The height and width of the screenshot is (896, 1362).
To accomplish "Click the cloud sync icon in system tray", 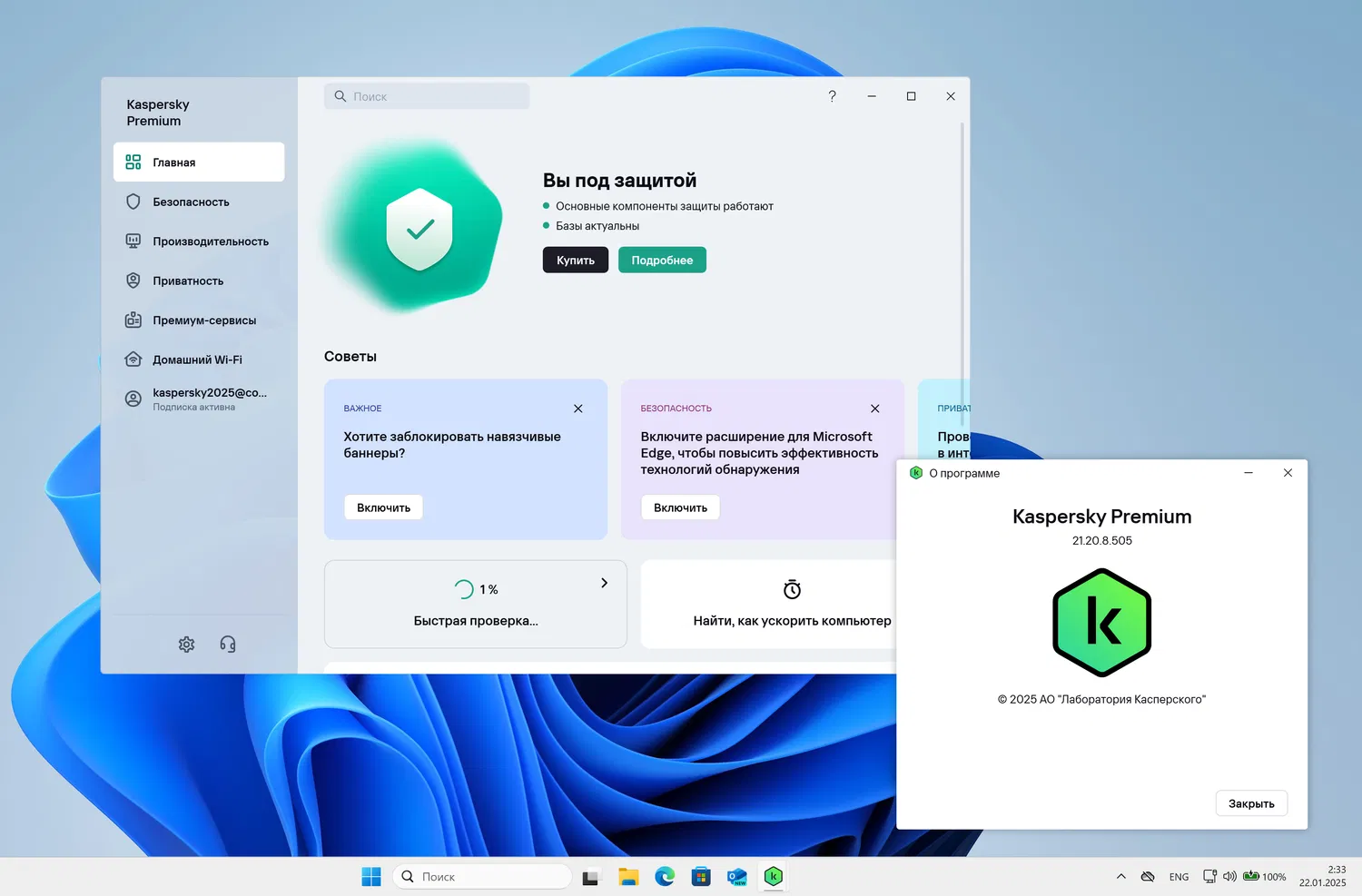I will (1148, 876).
